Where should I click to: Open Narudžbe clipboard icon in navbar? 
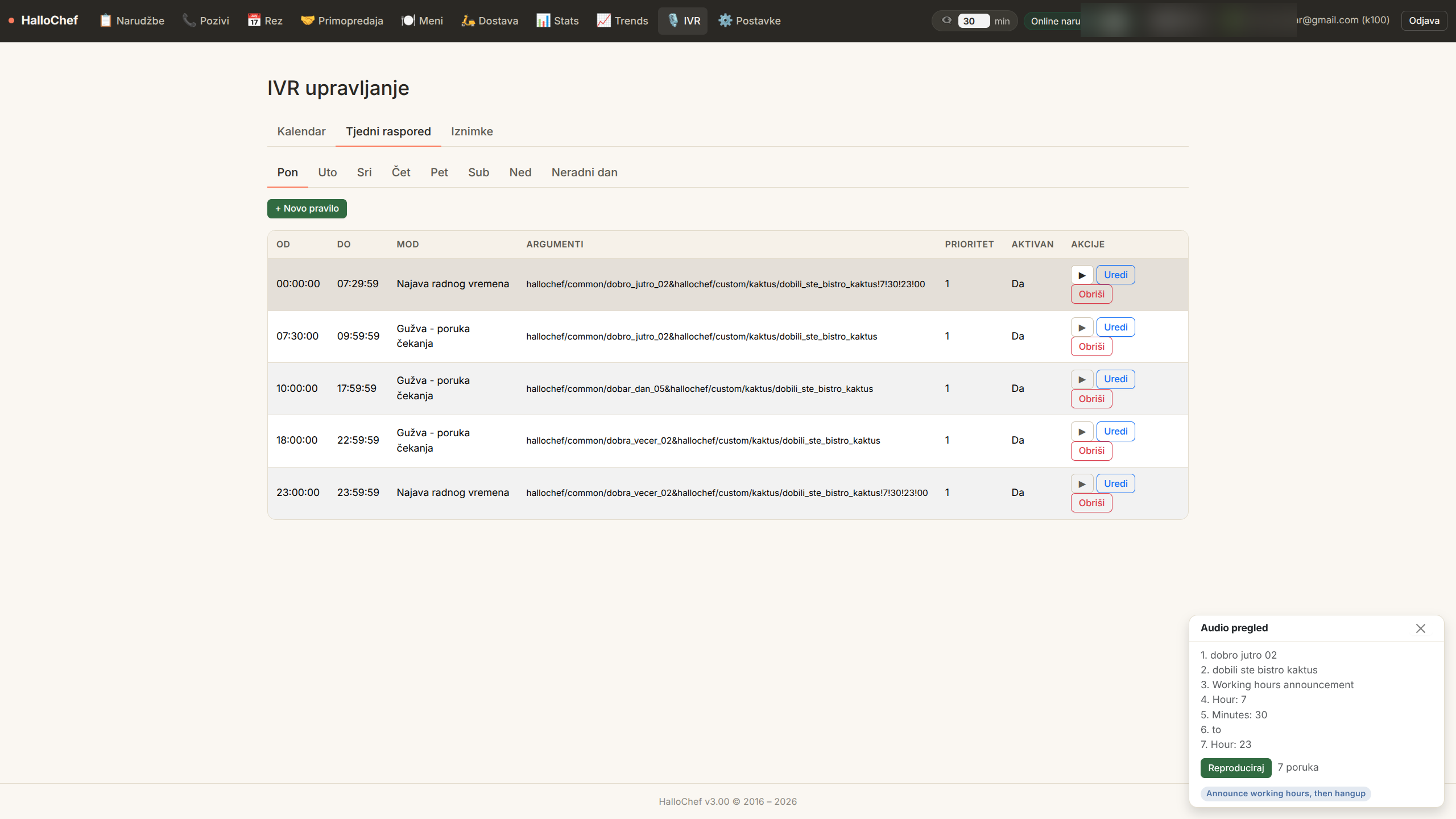pyautogui.click(x=105, y=20)
